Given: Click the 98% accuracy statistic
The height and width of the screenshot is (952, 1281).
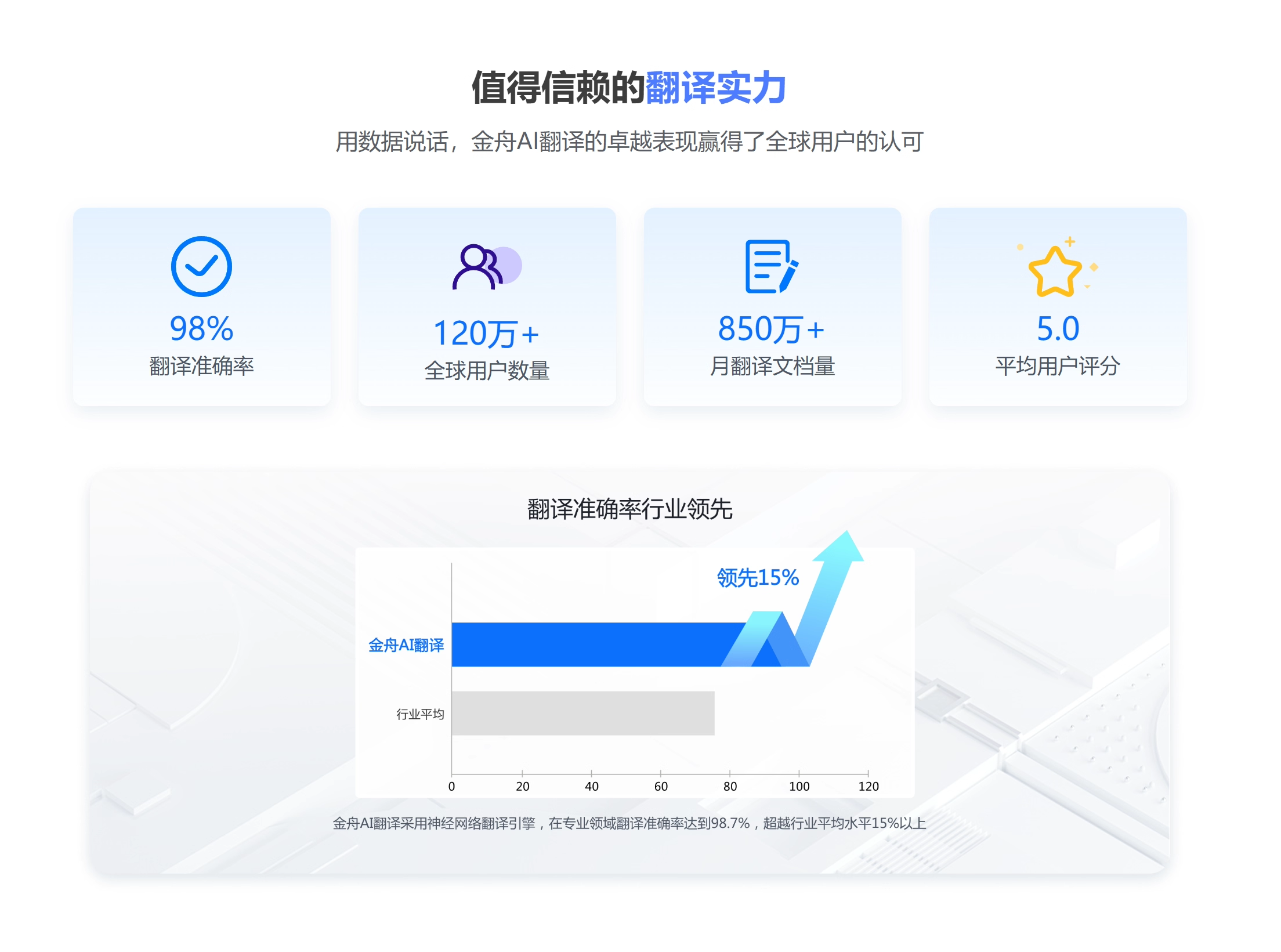Looking at the screenshot, I should coord(201,328).
